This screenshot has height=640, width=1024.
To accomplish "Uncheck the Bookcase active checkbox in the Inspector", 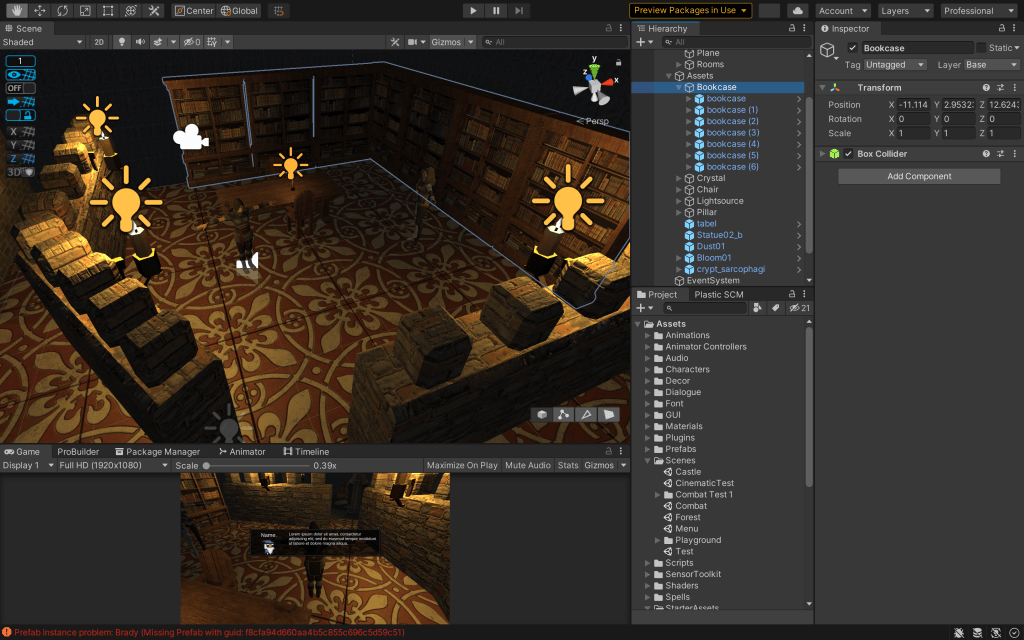I will pyautogui.click(x=852, y=48).
